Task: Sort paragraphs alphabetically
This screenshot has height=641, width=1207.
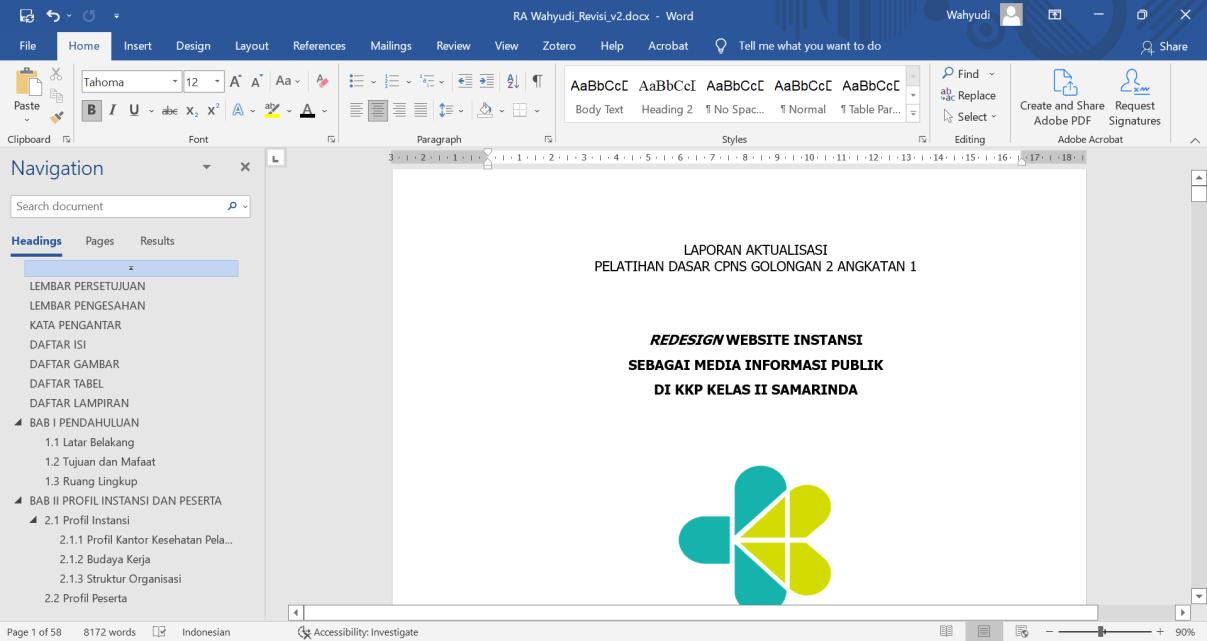Action: (515, 82)
